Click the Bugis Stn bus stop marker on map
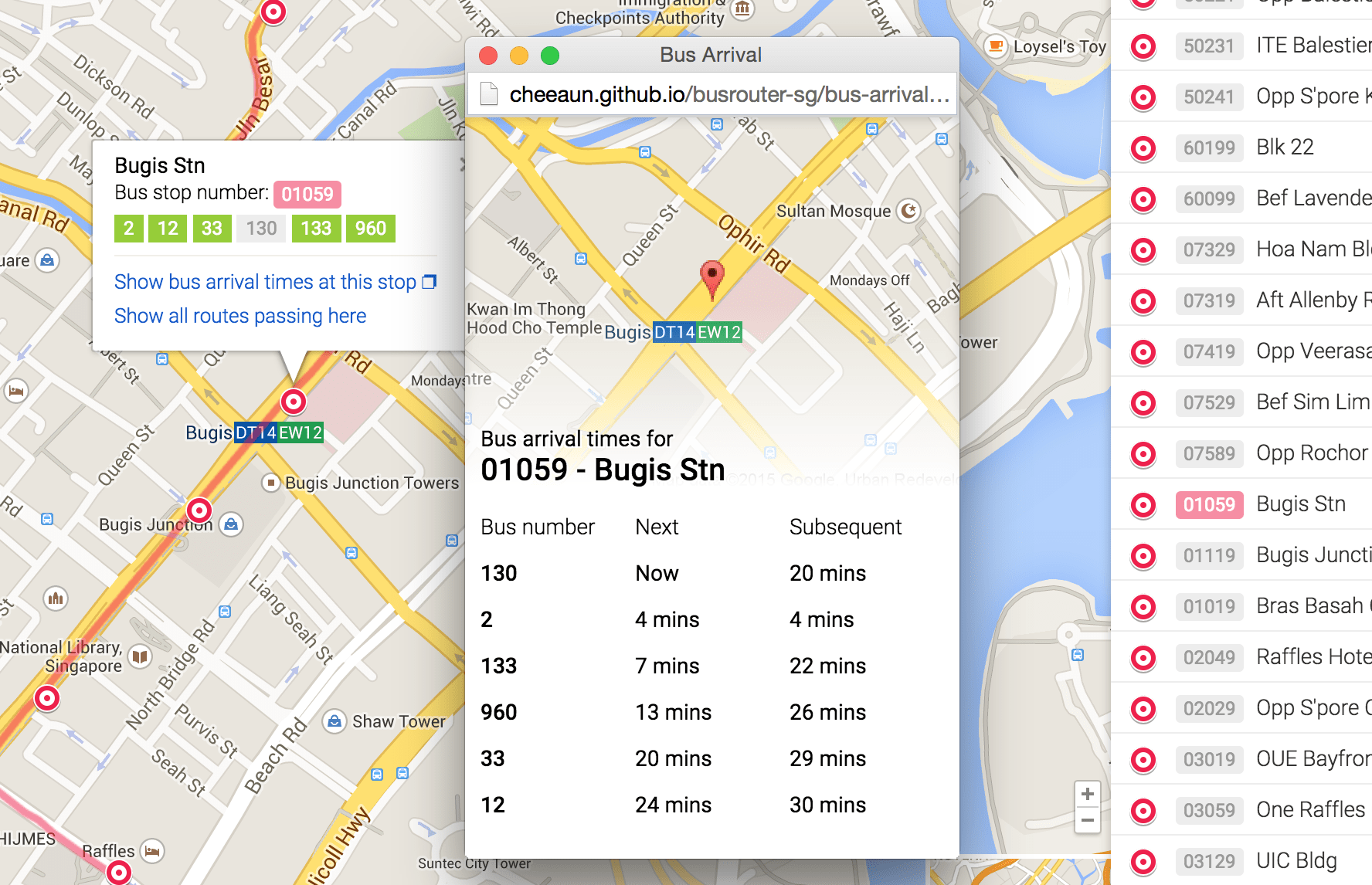This screenshot has height=885, width=1372. click(x=293, y=402)
